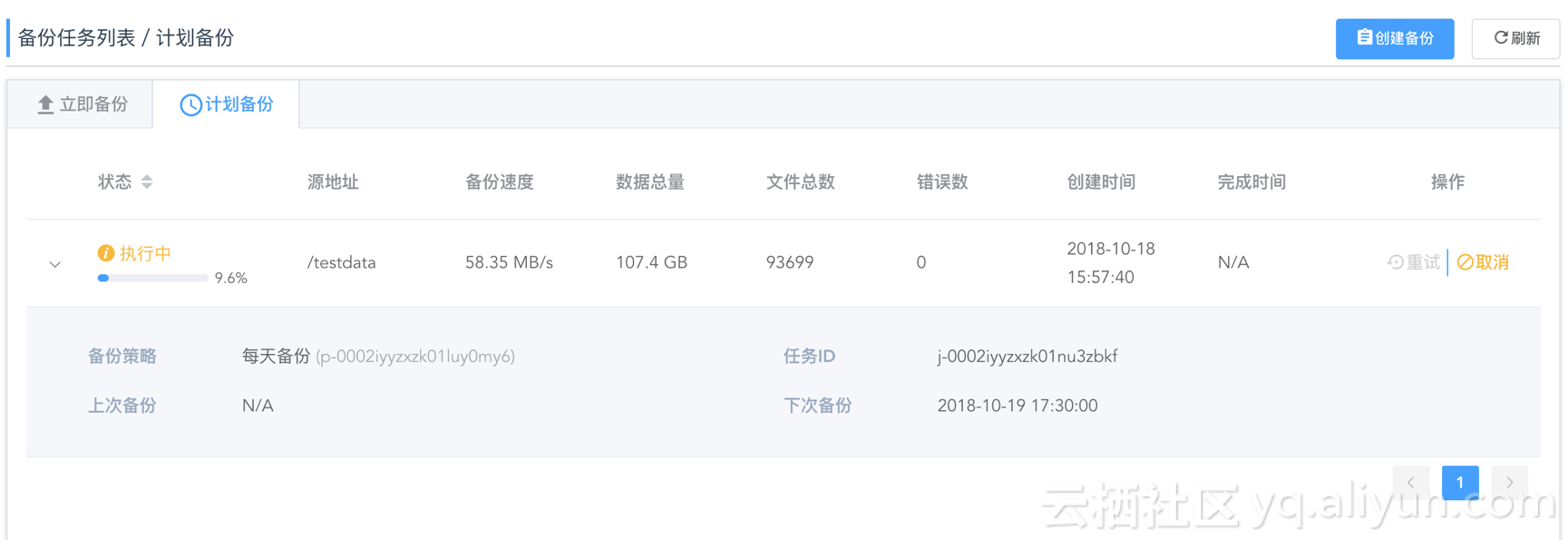This screenshot has height=540, width=1568.
Task: Click policy ID p-0002iyyzxzk01luy0my6
Action: 415,357
